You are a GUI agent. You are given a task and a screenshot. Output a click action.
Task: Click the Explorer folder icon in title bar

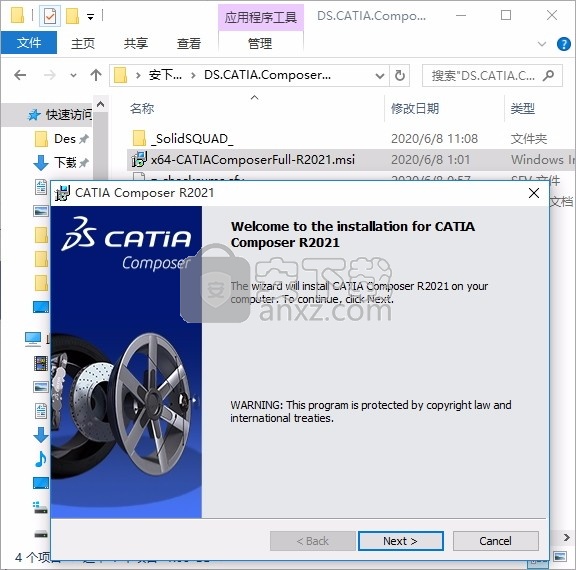click(17, 15)
